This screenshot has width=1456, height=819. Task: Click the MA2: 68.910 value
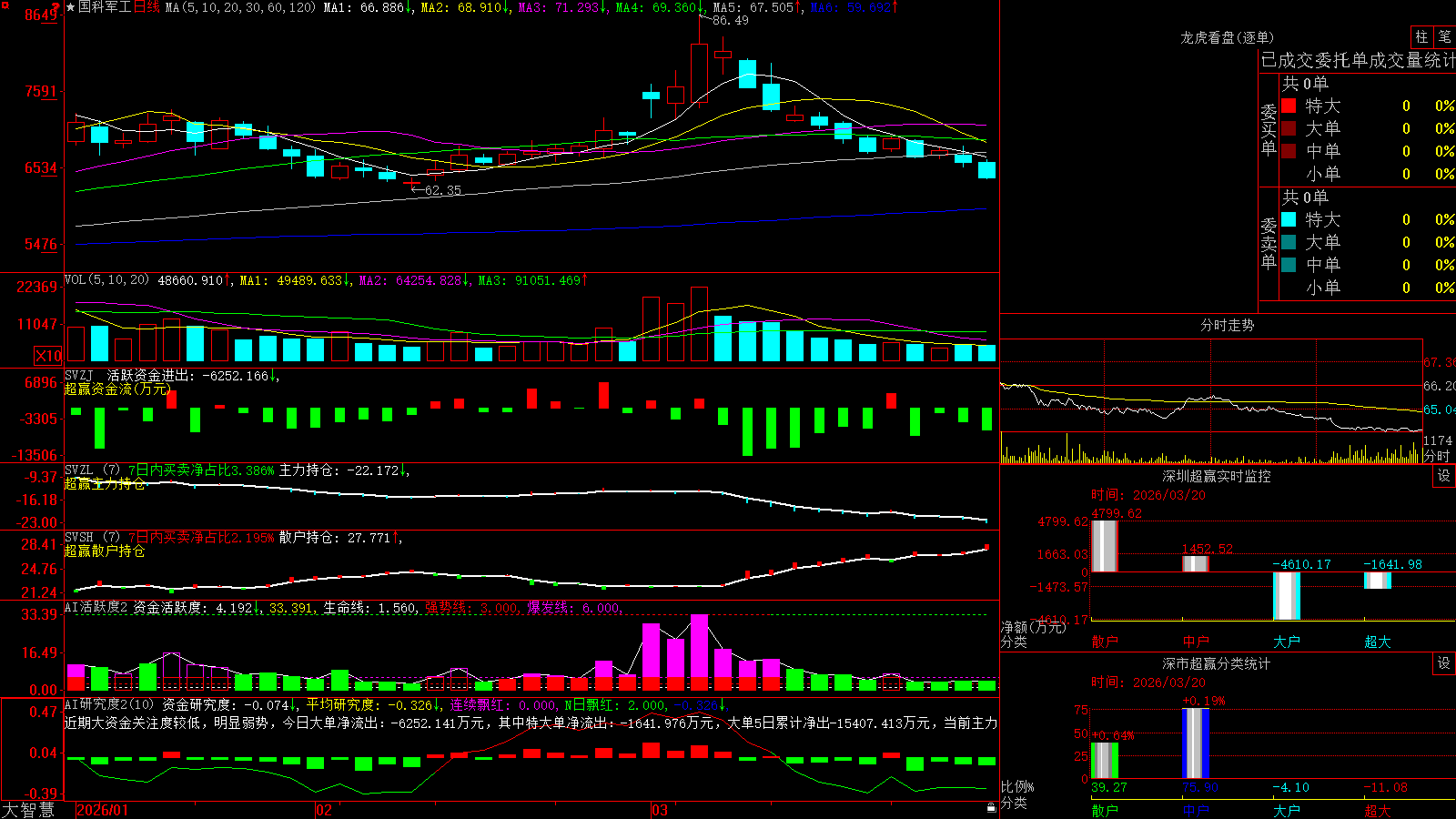pos(465,7)
